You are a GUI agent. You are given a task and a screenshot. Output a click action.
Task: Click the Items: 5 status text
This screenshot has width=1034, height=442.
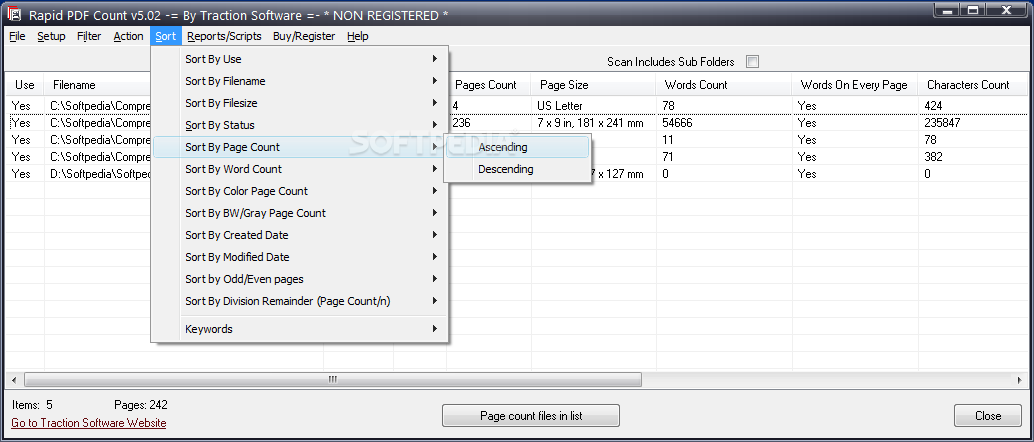32,405
